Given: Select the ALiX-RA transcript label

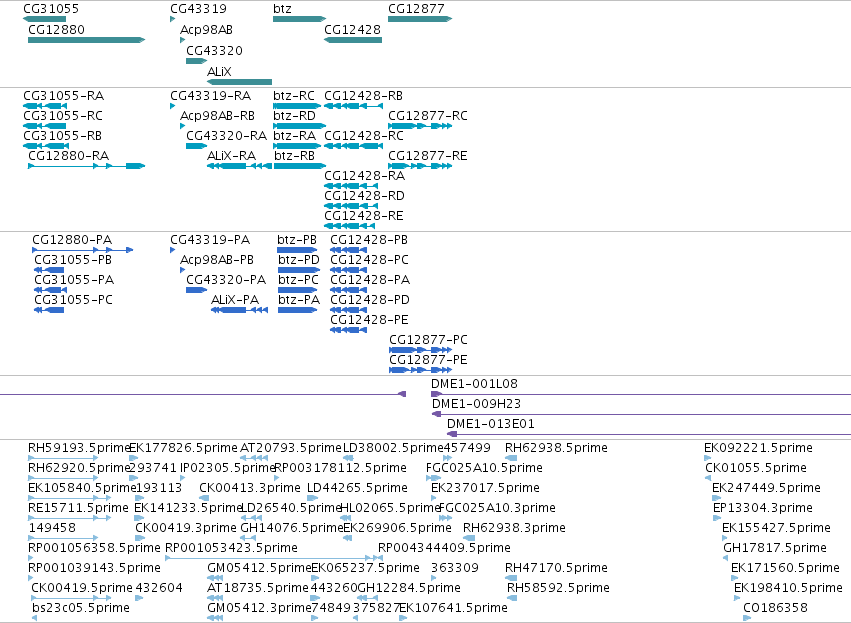Looking at the screenshot, I should pos(231,156).
